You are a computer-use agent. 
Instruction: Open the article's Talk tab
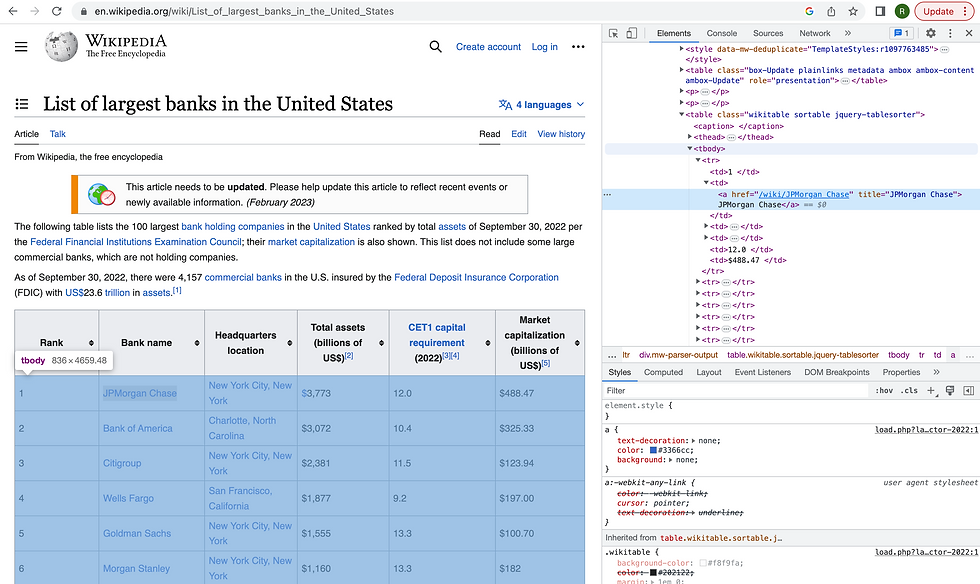(x=58, y=134)
